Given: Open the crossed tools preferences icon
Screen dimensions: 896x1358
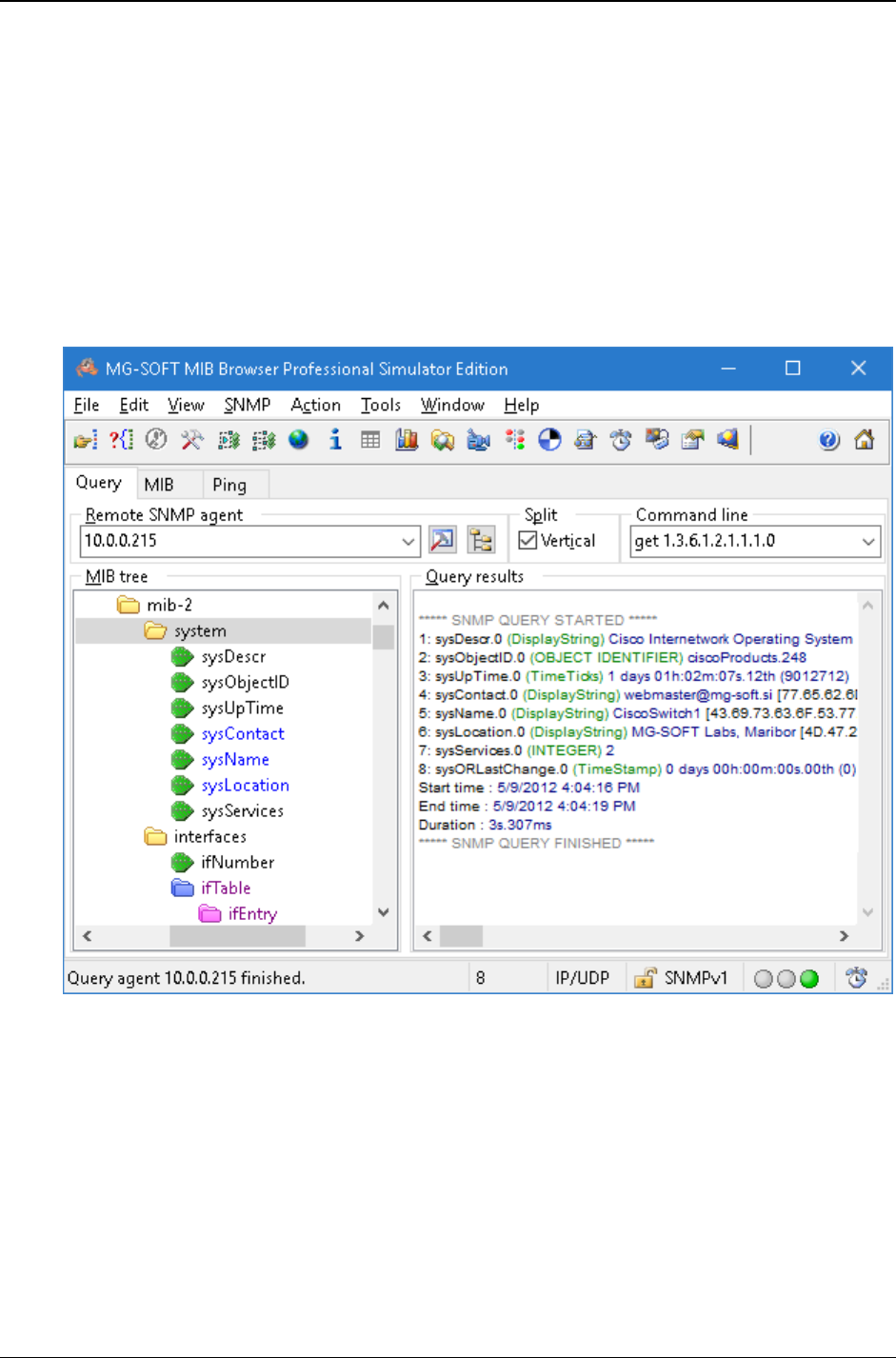Looking at the screenshot, I should point(191,440).
